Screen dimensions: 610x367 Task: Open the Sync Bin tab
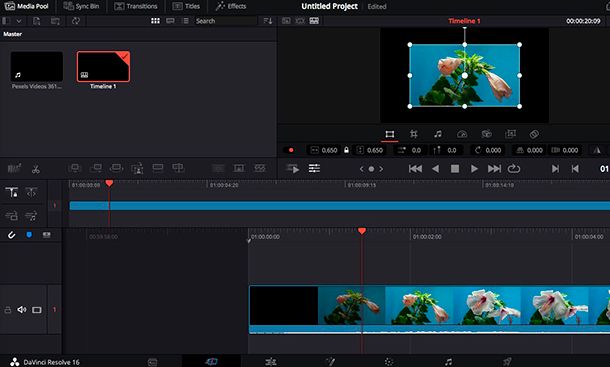point(81,6)
